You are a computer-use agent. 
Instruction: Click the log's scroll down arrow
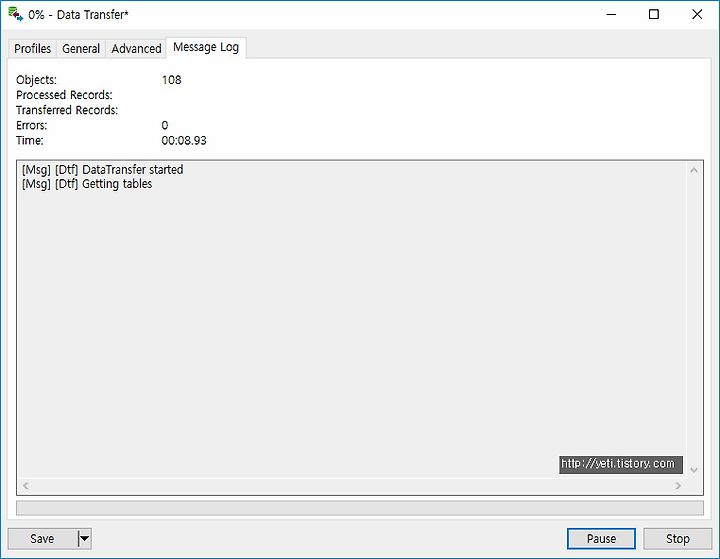click(694, 470)
